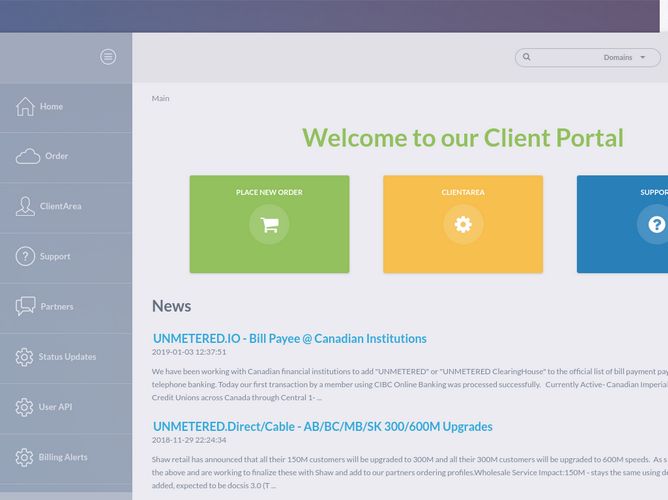
Task: Open Status Updates in the sidebar menu
Action: pyautogui.click(x=66, y=359)
